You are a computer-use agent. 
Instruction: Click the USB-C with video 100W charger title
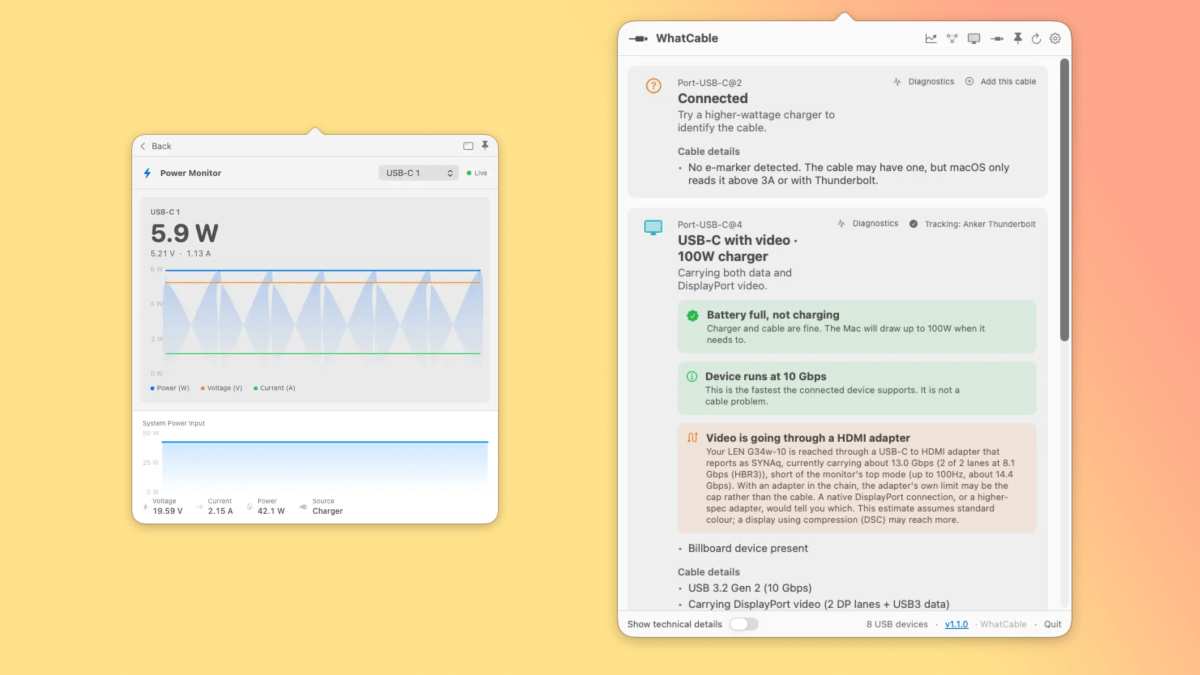click(x=737, y=248)
